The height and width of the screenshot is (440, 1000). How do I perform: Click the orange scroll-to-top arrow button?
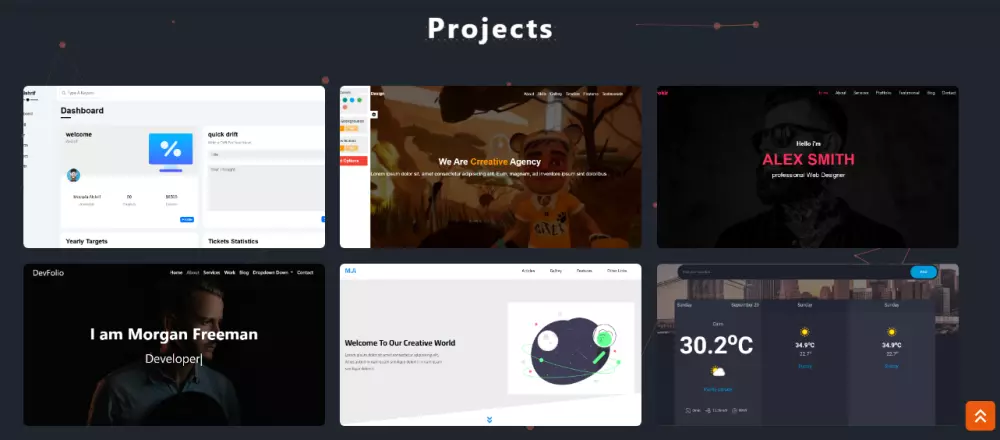click(980, 416)
